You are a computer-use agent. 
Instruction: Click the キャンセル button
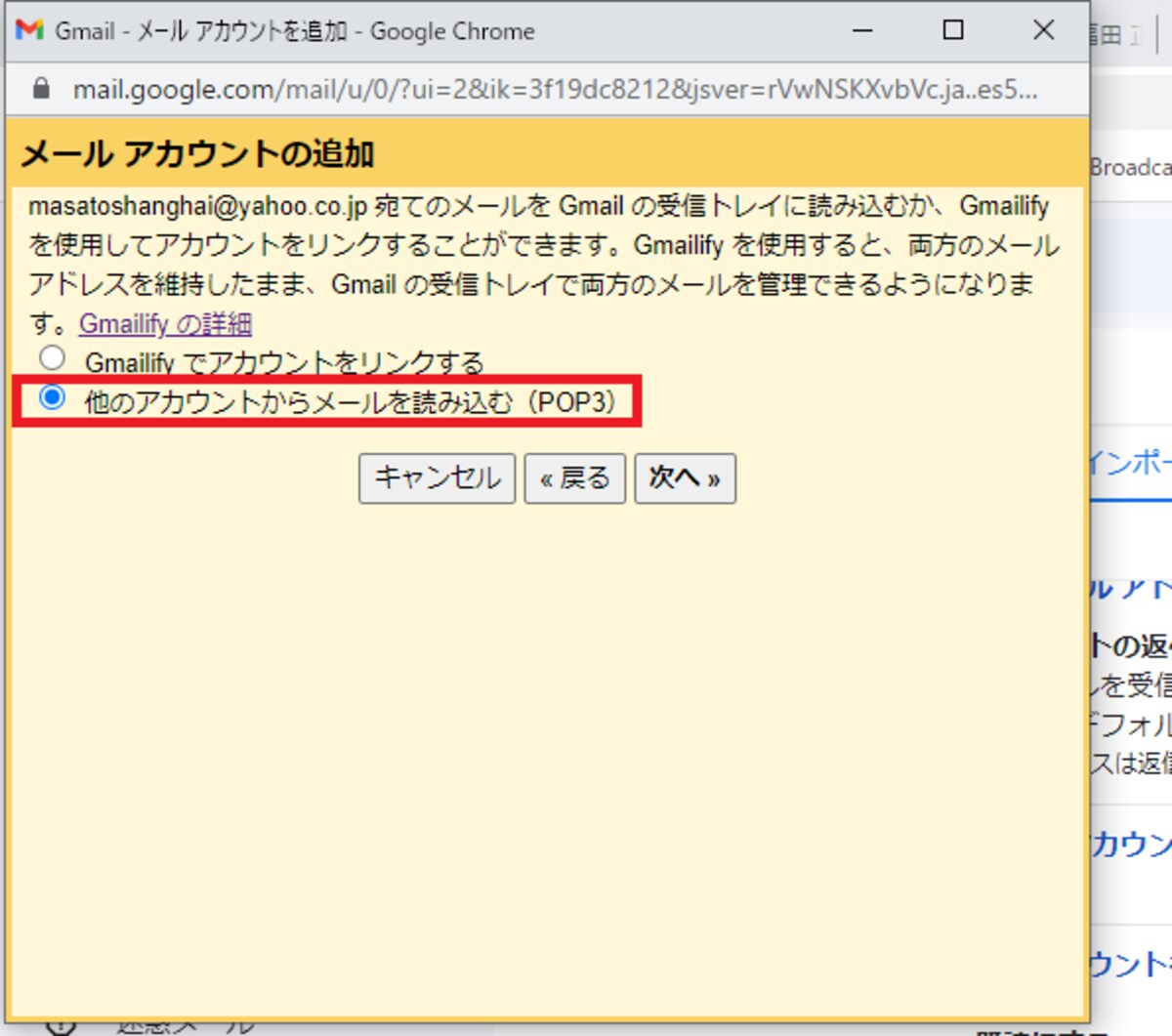pyautogui.click(x=437, y=478)
